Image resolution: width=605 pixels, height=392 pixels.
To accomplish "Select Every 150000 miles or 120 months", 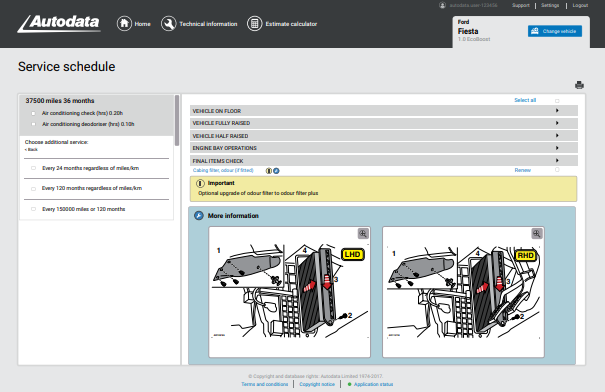I will [34, 209].
